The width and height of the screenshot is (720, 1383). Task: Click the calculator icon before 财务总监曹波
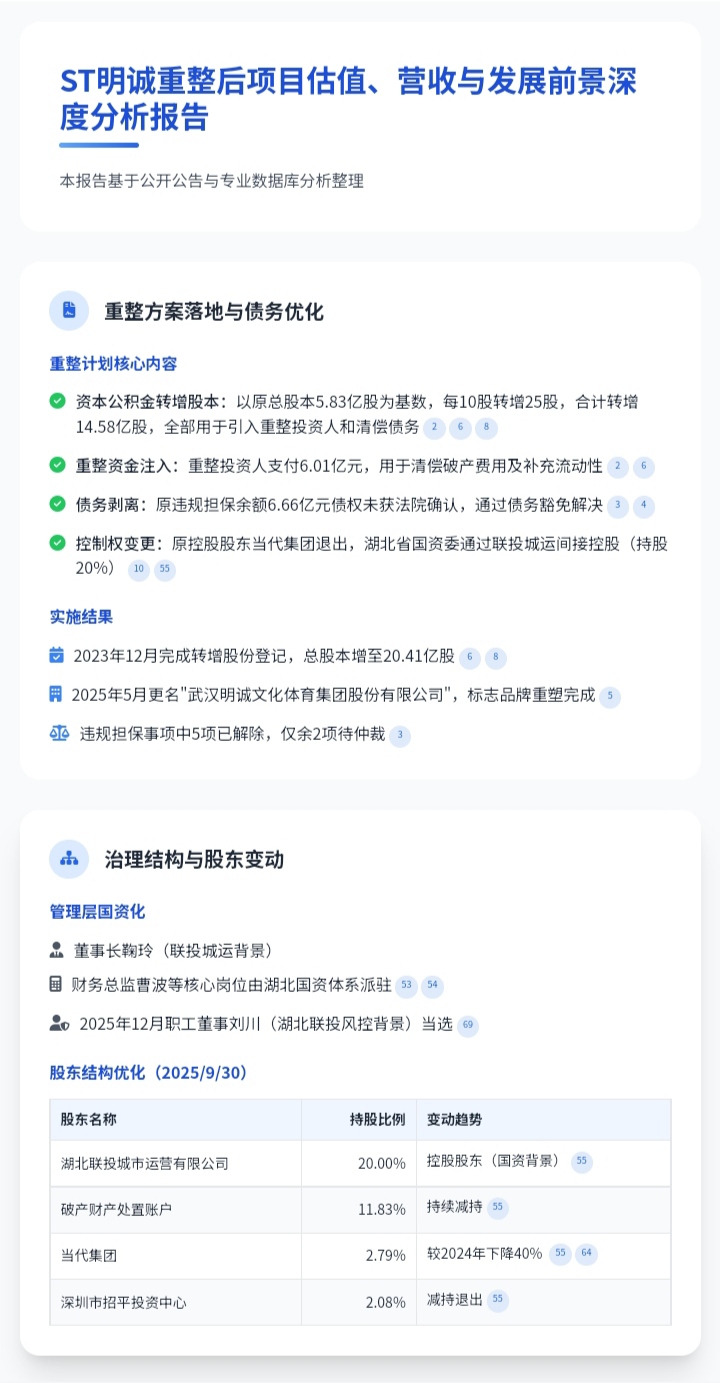(x=56, y=984)
